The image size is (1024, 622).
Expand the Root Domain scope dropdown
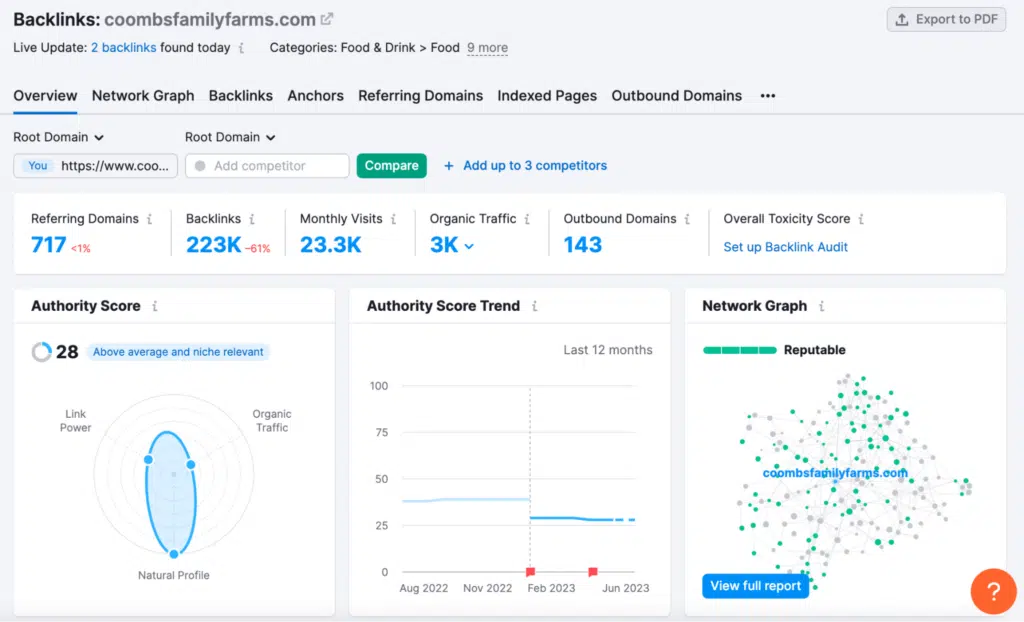point(58,137)
